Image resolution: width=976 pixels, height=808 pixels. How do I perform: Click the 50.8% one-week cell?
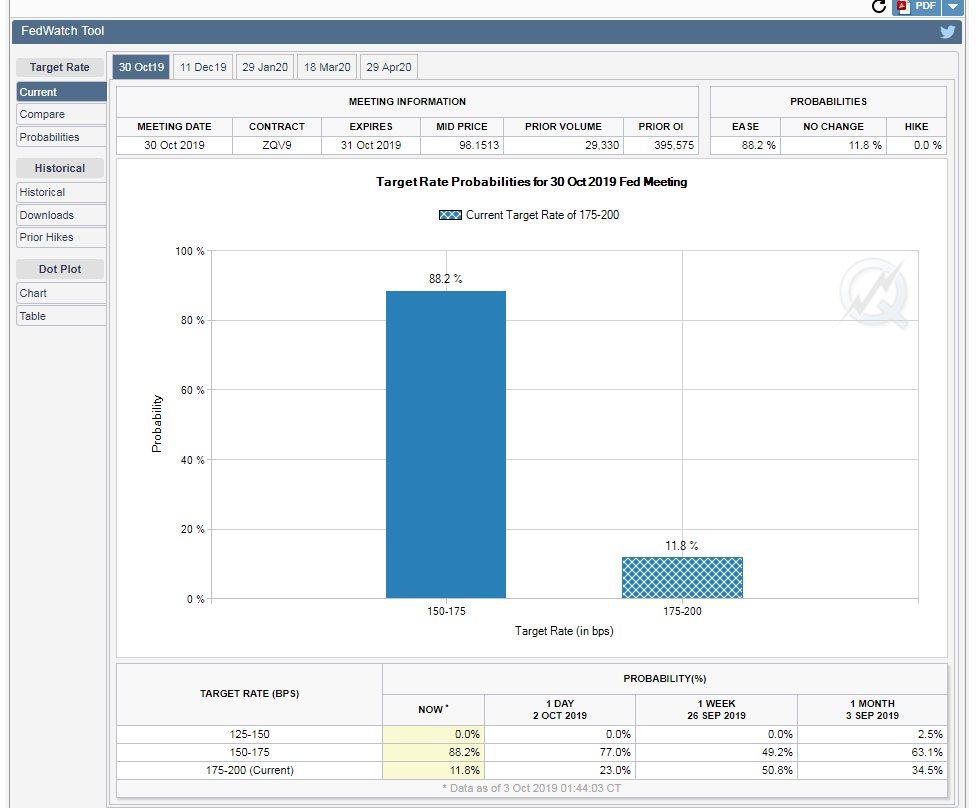point(716,771)
